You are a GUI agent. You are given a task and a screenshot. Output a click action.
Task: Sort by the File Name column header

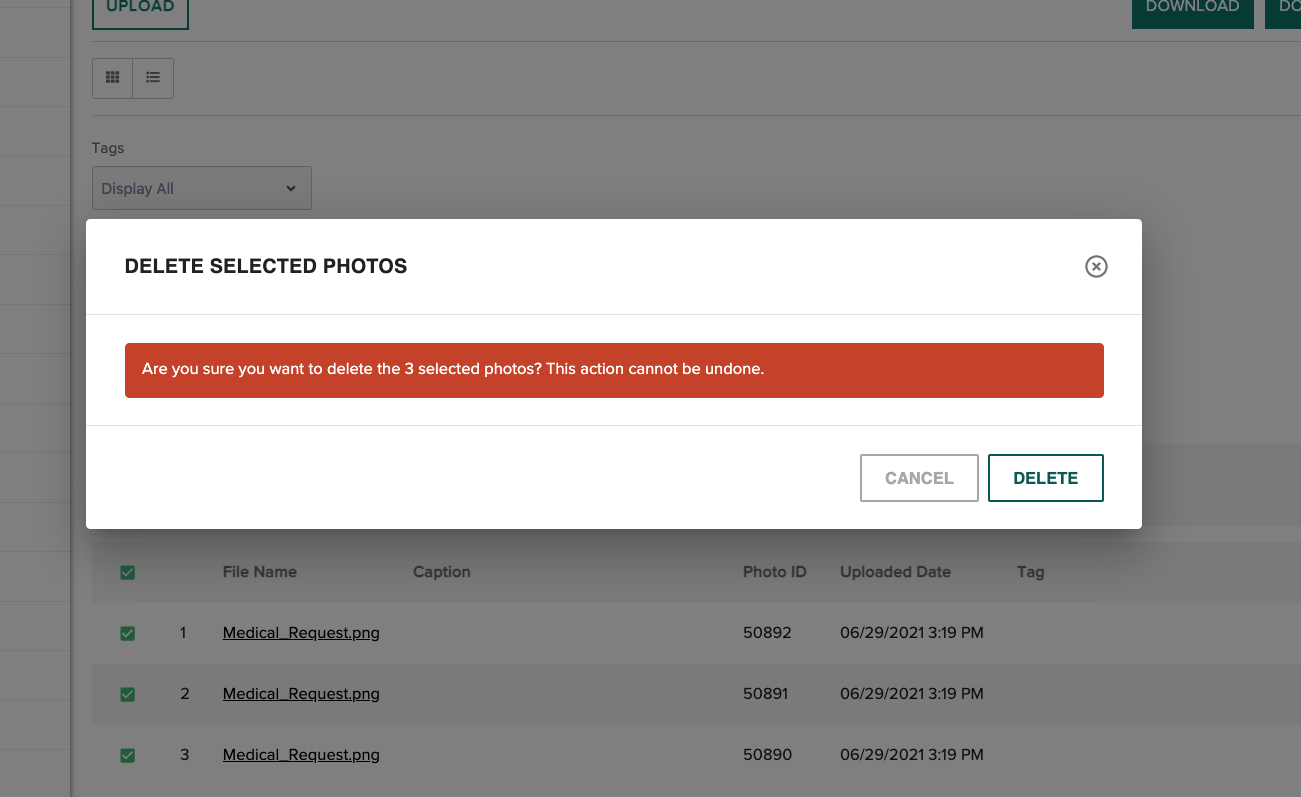(x=260, y=572)
